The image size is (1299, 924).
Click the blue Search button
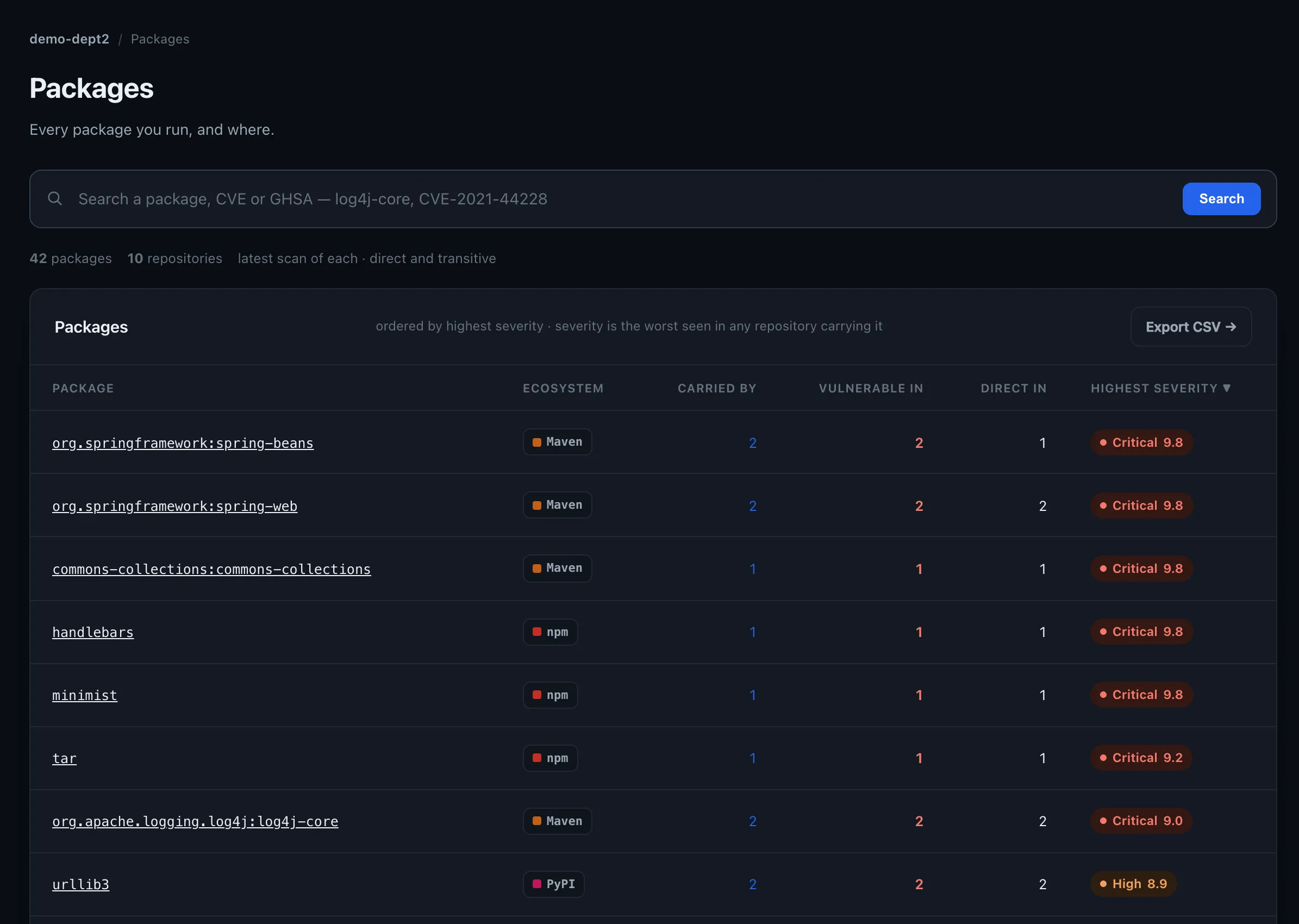pyautogui.click(x=1221, y=198)
